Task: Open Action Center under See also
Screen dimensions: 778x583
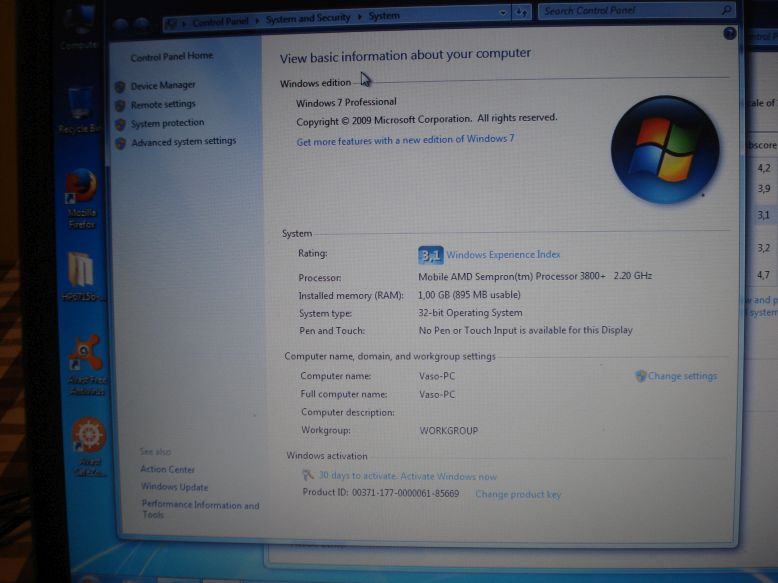Action: (x=167, y=469)
